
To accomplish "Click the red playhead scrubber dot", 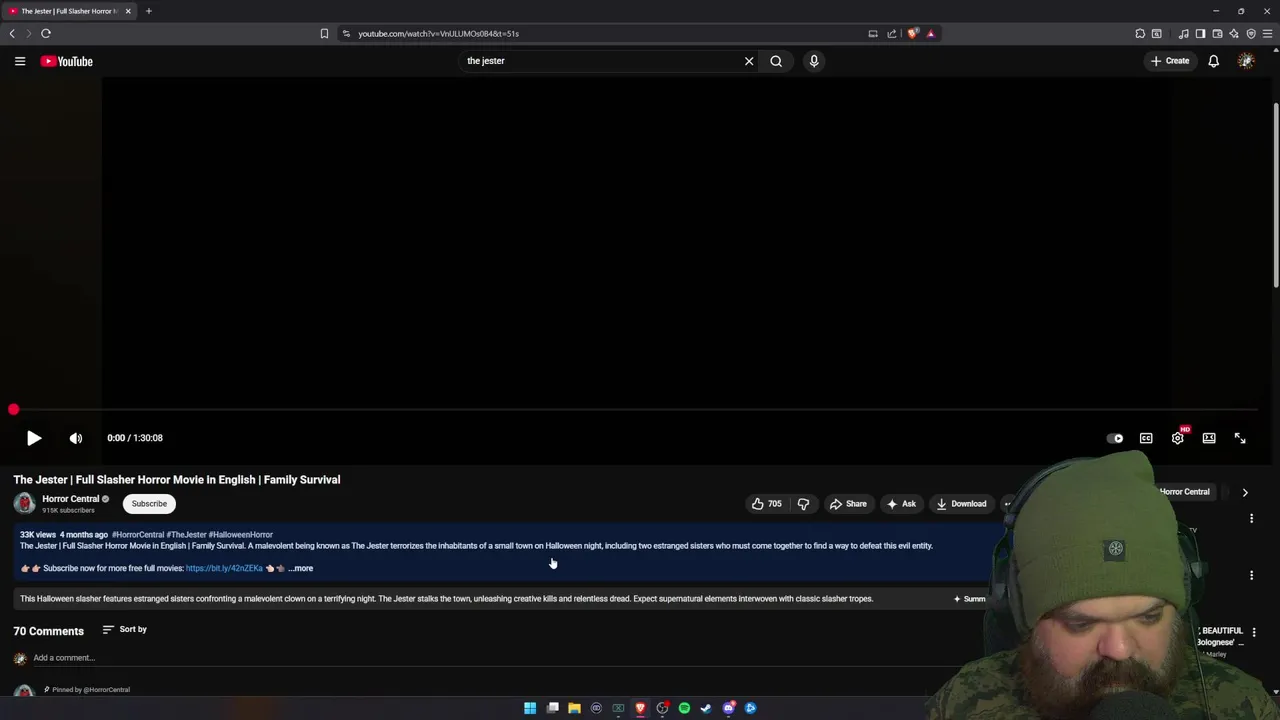I will [13, 410].
